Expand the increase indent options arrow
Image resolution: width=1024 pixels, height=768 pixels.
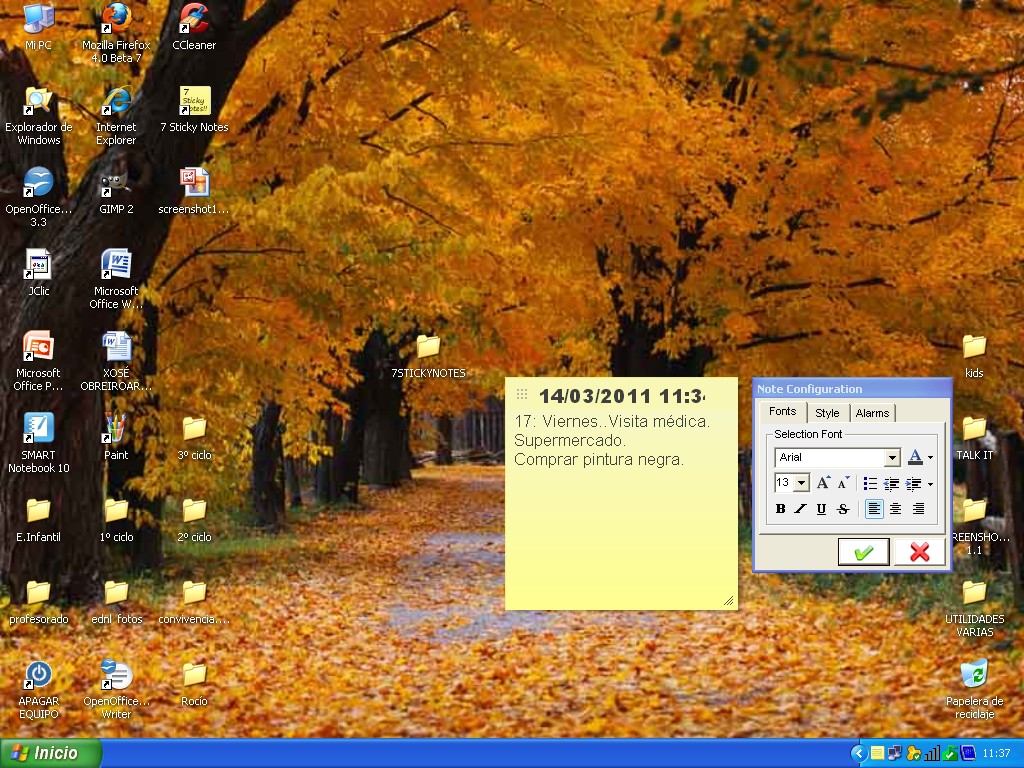point(930,484)
